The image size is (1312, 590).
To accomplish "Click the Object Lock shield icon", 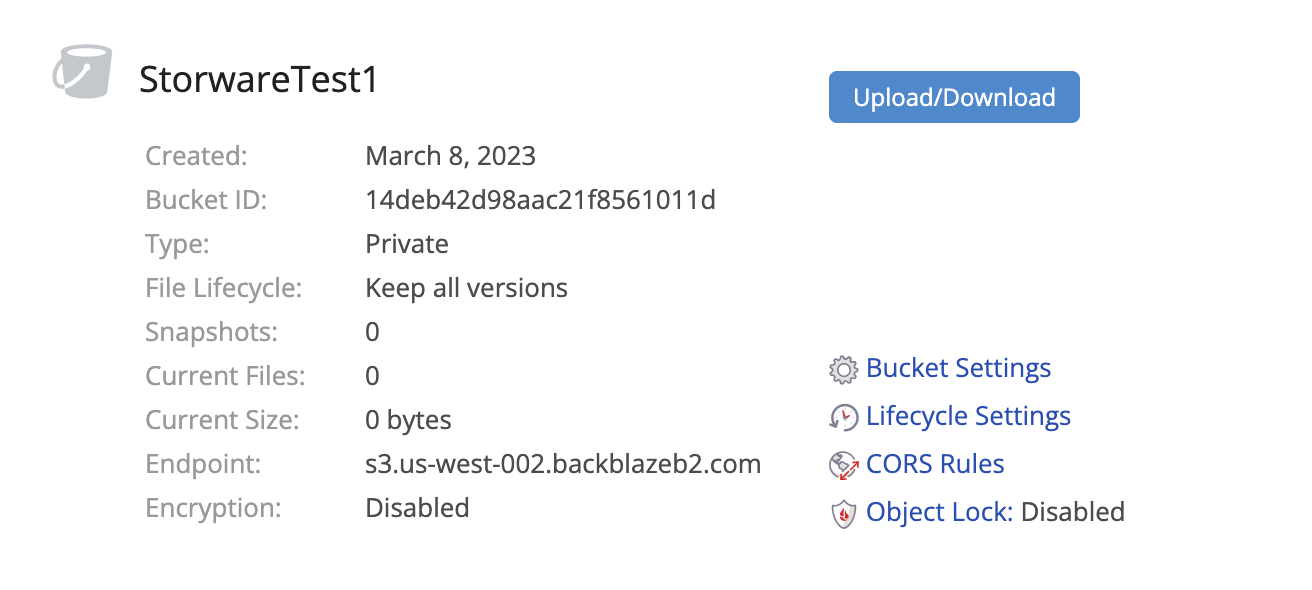I will tap(844, 513).
